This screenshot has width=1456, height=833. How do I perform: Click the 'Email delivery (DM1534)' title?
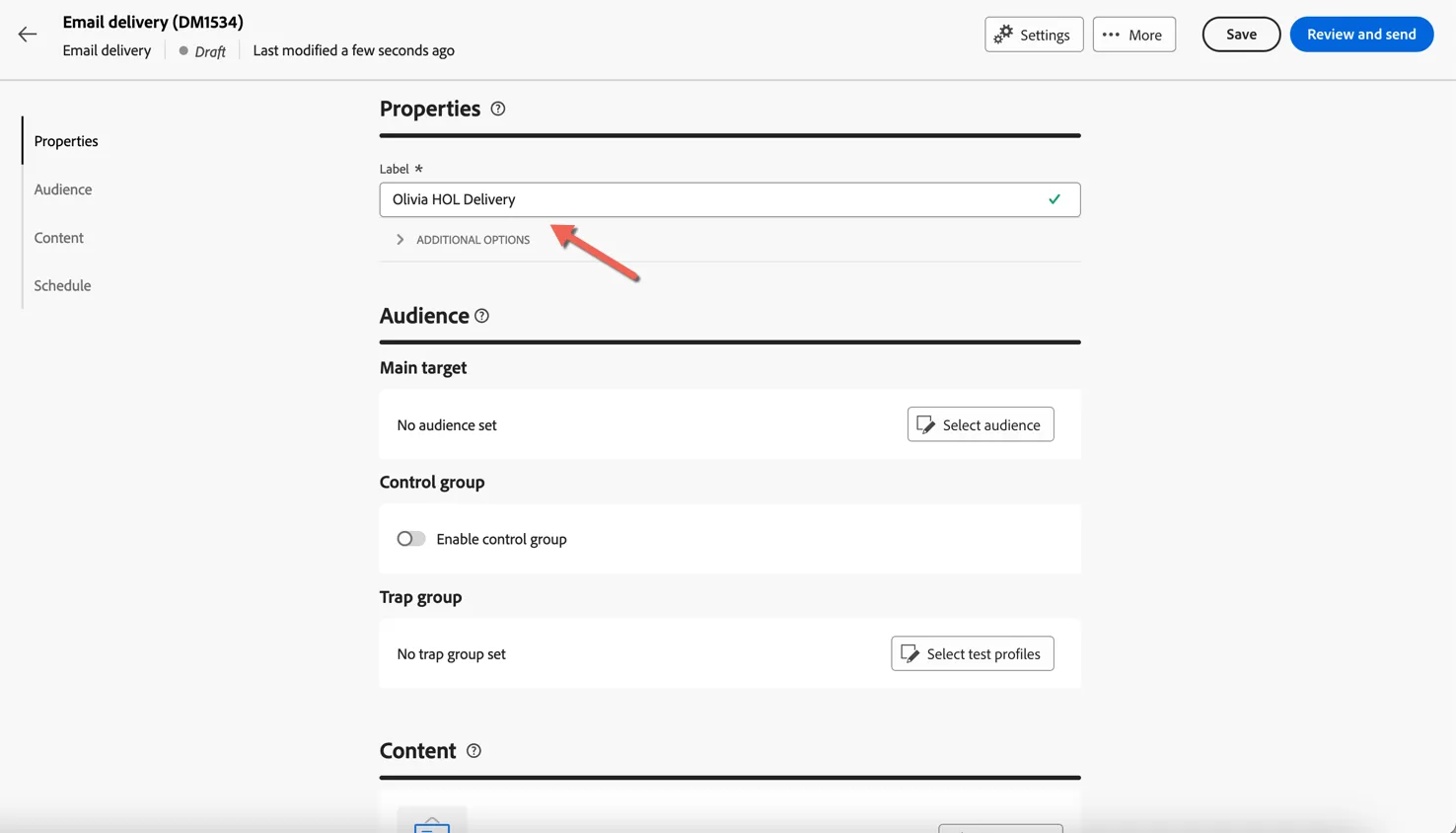click(x=153, y=22)
